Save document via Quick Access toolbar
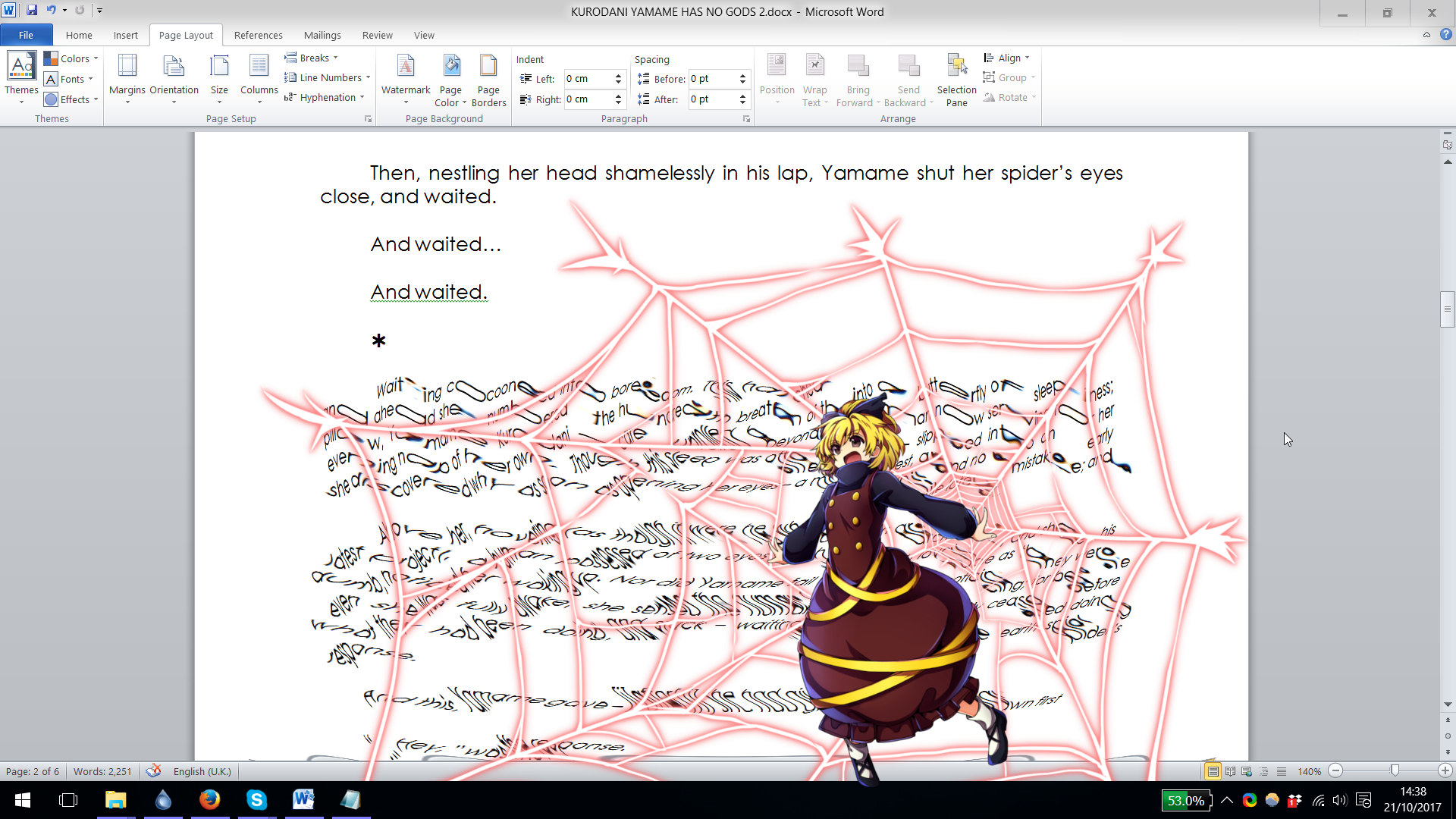 click(x=32, y=11)
